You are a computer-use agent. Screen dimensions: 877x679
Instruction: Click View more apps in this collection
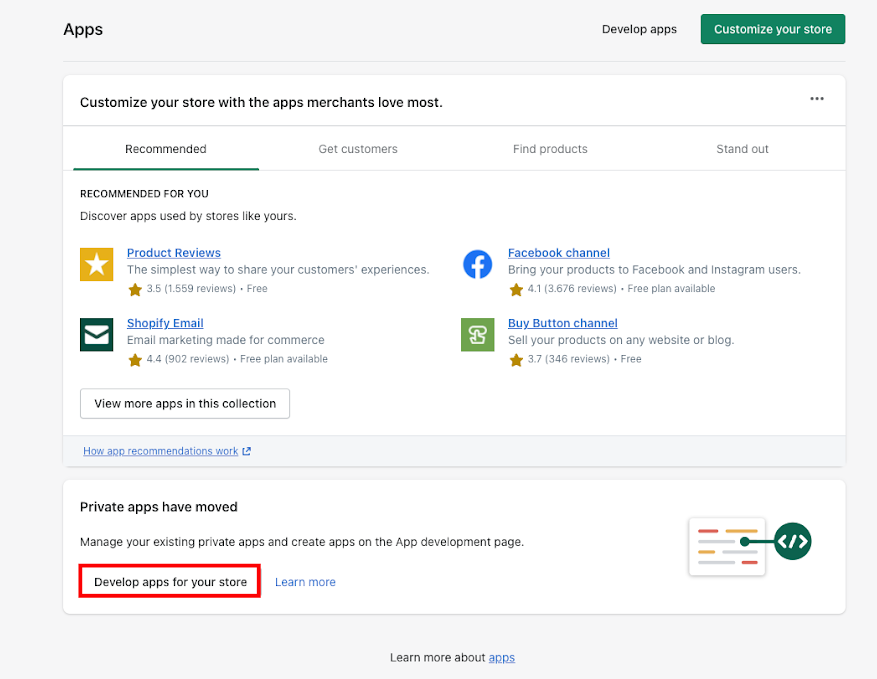click(x=184, y=403)
